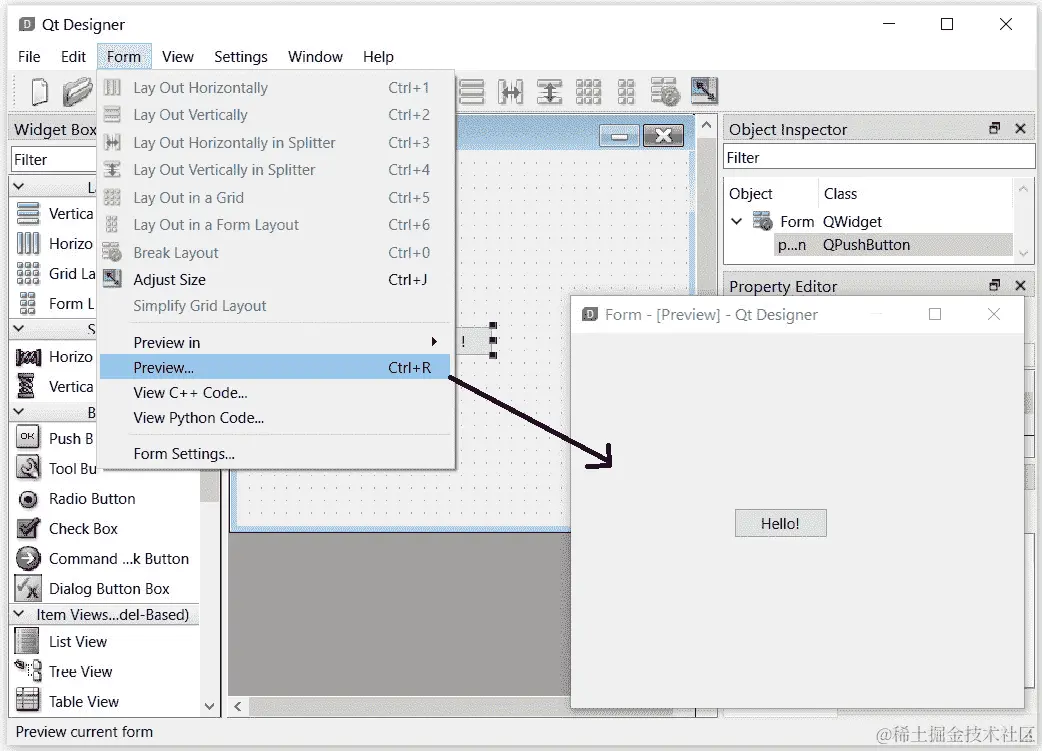Click the form window's close X button
This screenshot has height=751, width=1042.
[x=663, y=136]
